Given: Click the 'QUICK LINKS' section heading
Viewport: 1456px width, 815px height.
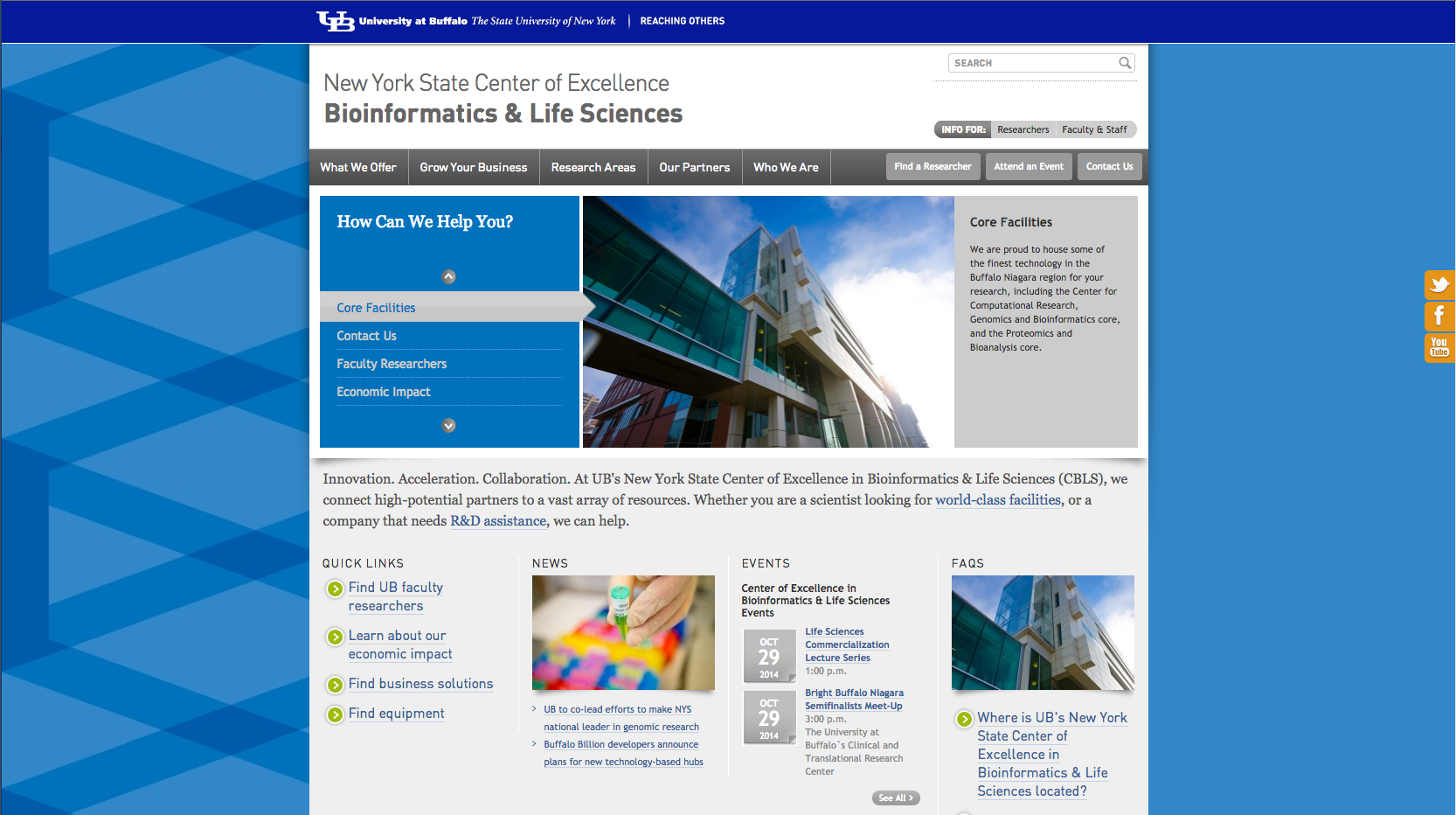Looking at the screenshot, I should click(x=363, y=564).
